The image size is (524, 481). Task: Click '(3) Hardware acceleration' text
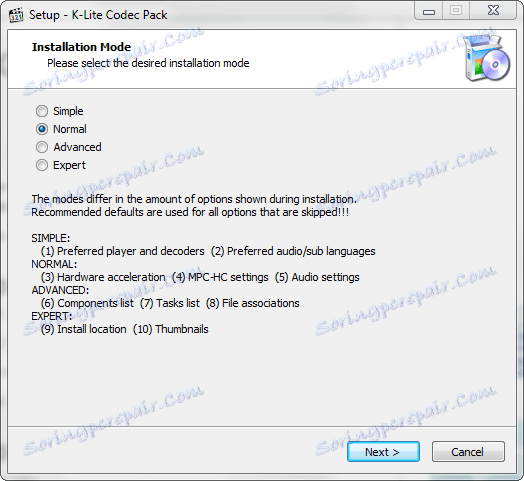(103, 277)
